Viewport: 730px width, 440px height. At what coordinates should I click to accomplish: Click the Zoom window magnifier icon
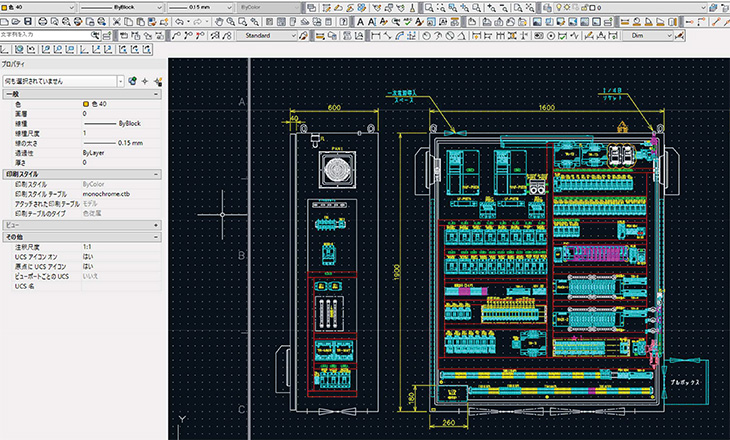point(428,8)
